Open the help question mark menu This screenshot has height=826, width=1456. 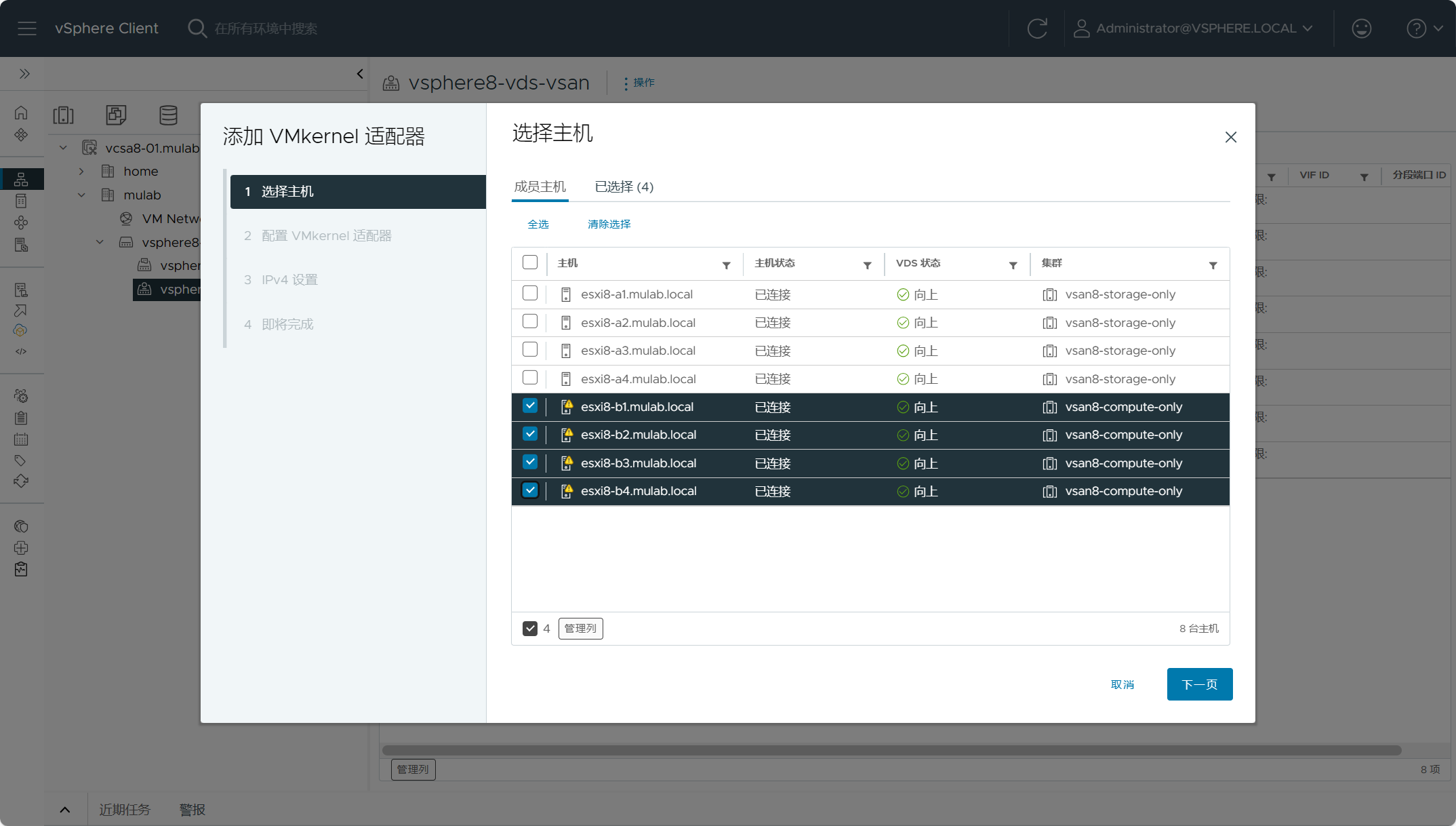click(1424, 28)
